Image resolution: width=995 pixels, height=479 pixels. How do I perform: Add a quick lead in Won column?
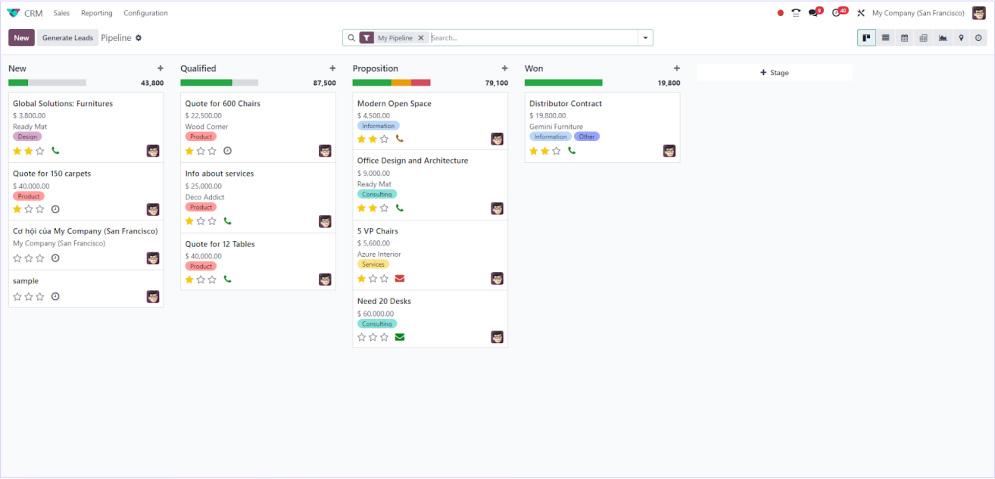[x=676, y=69]
